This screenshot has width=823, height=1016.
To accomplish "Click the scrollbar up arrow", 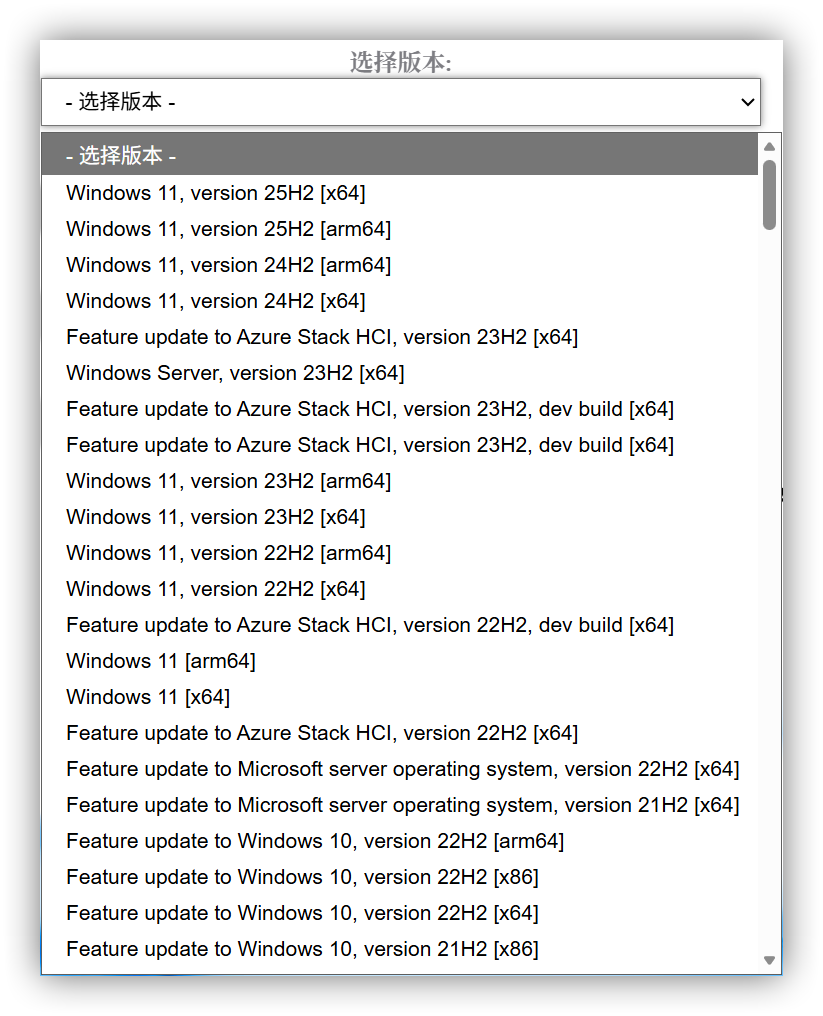I will 769,147.
